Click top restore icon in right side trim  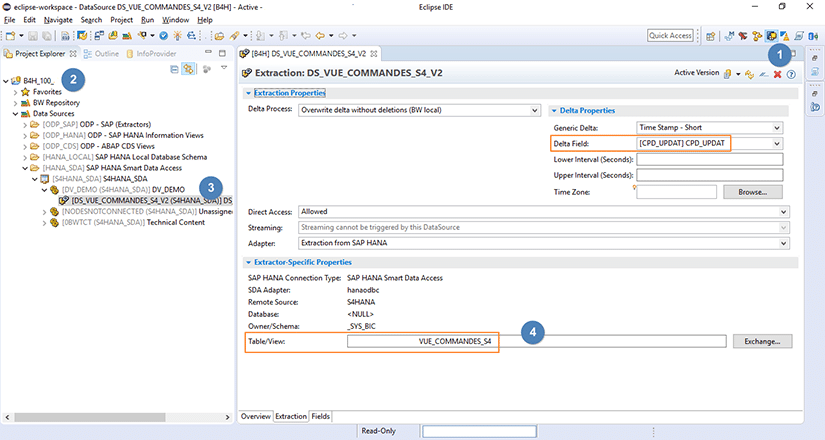814,58
